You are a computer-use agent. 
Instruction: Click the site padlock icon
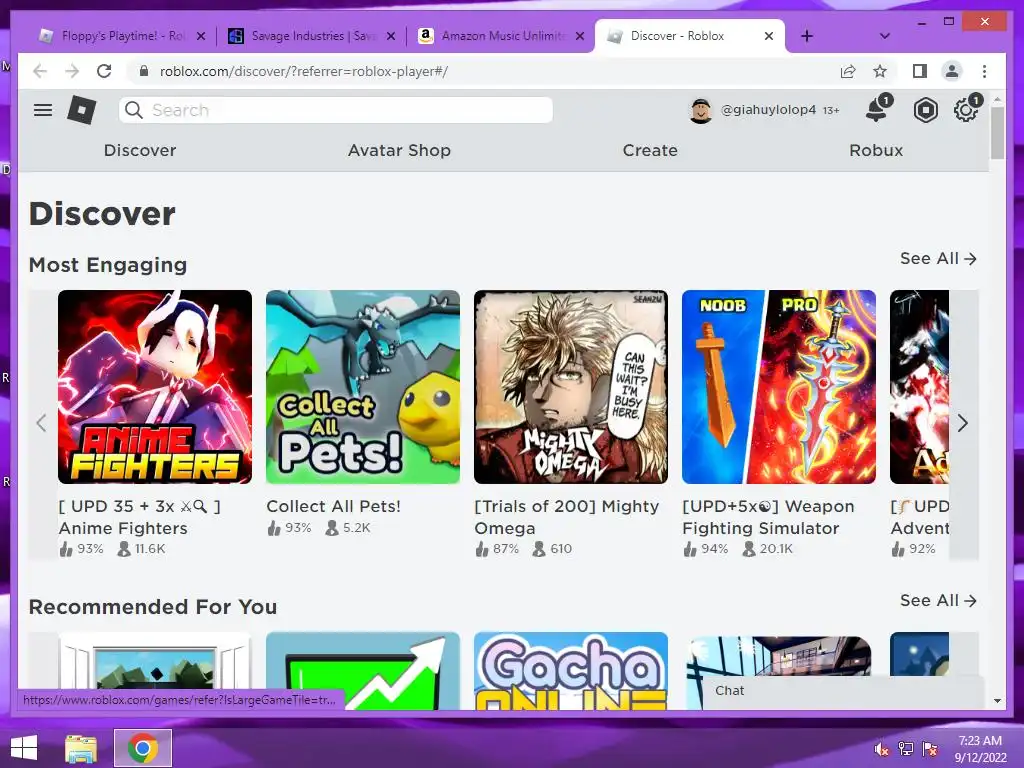pos(144,71)
